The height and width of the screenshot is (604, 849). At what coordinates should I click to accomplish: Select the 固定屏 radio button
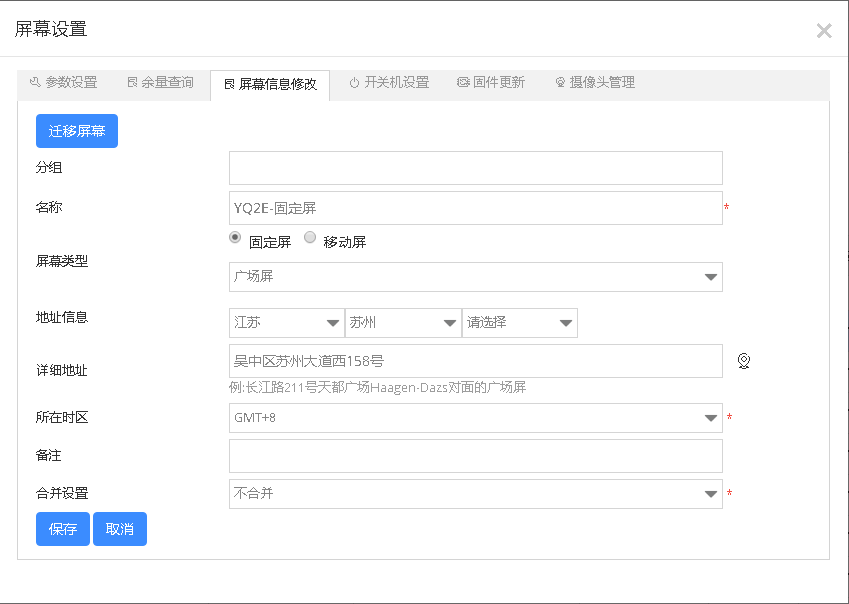(x=235, y=237)
